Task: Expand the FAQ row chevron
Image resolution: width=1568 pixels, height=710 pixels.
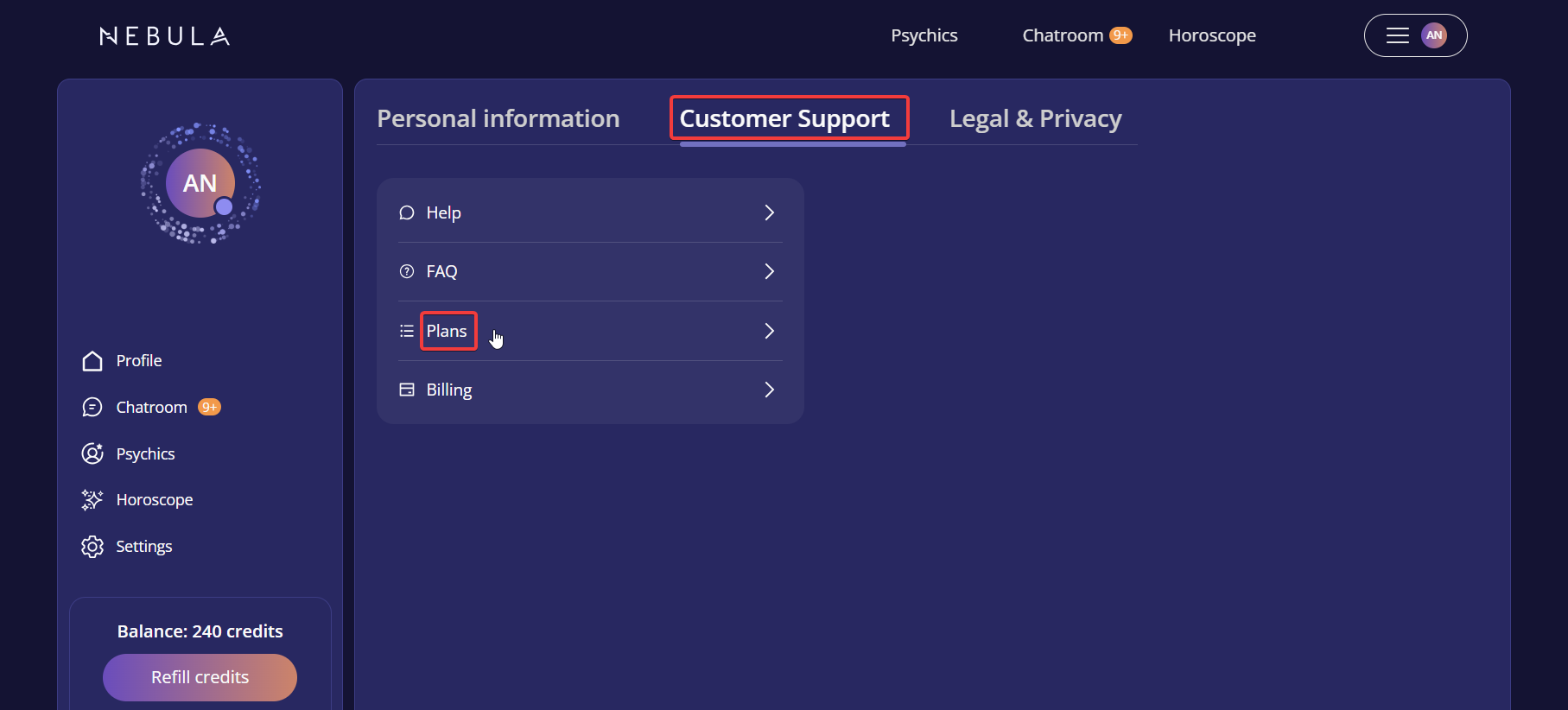Action: point(769,271)
